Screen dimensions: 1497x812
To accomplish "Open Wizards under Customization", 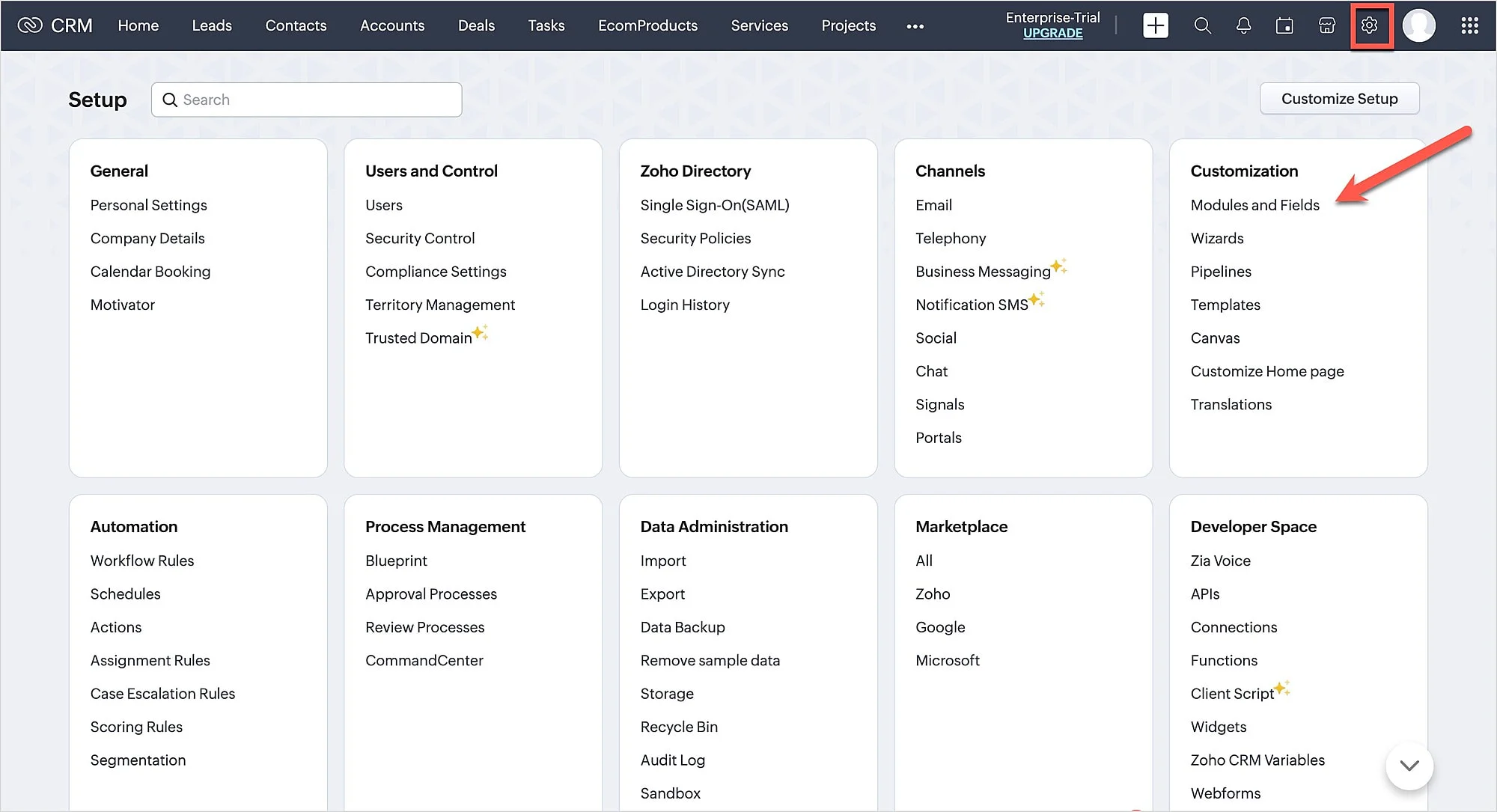I will [1217, 238].
